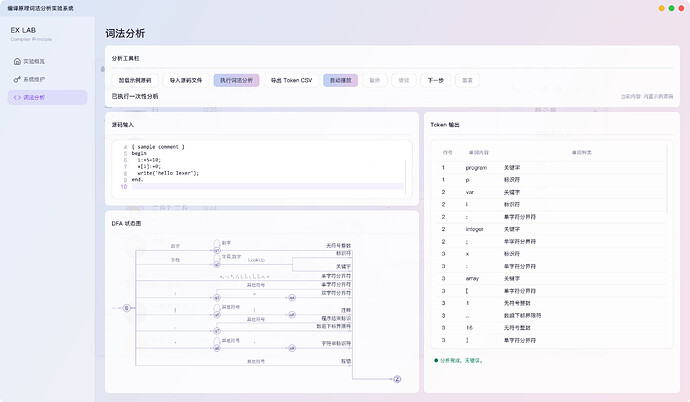Click the 关键字 output label in DFA
This screenshot has width=690, height=402.
(343, 267)
